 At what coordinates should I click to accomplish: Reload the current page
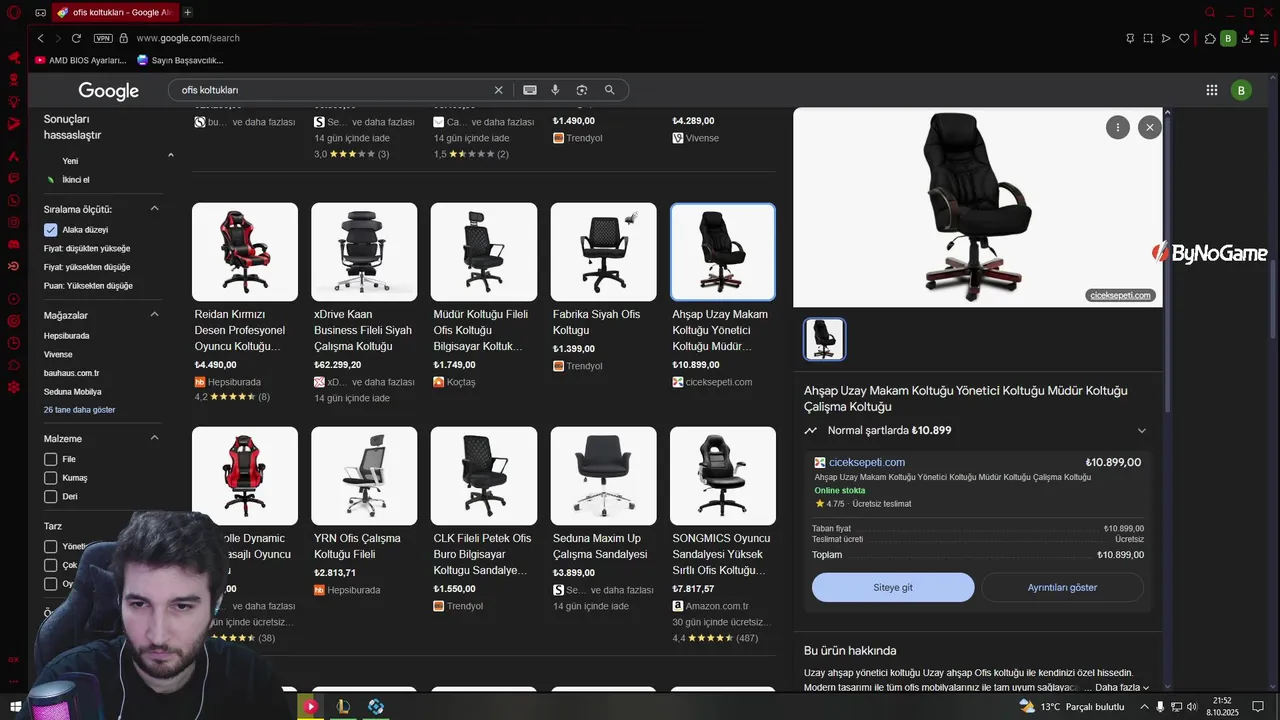pos(76,38)
